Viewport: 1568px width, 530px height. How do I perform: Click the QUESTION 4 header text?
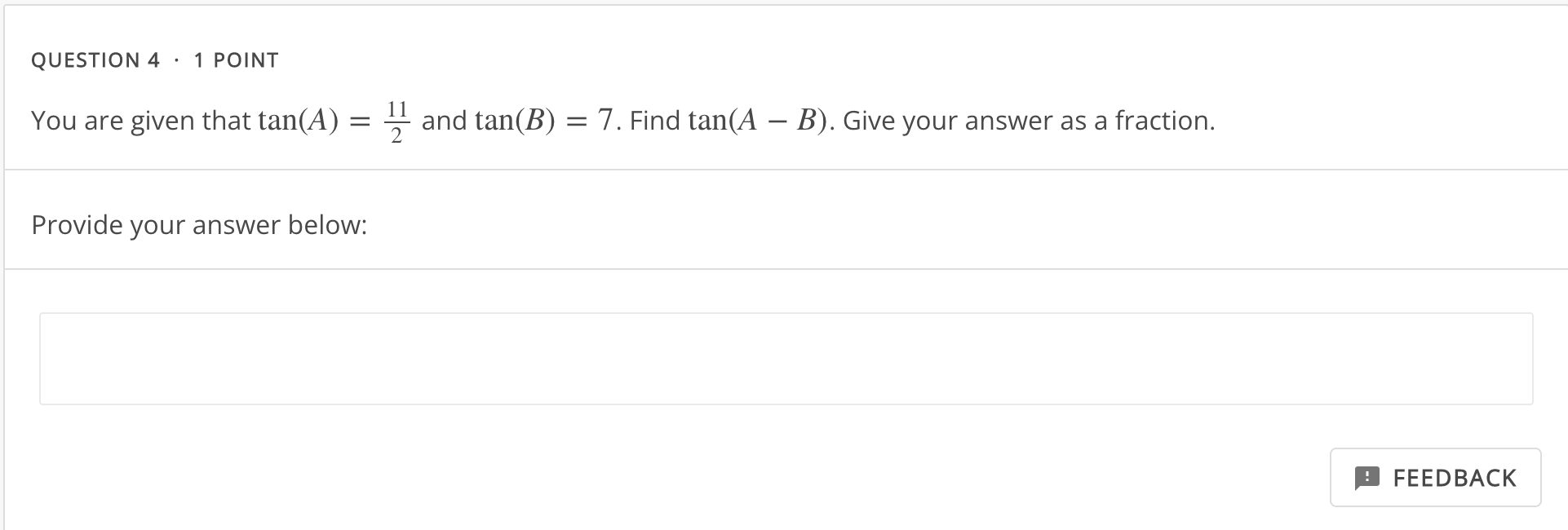point(96,59)
